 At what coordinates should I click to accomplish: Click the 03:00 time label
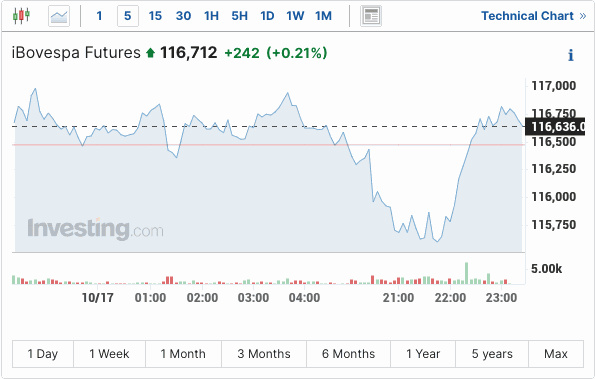click(x=253, y=298)
